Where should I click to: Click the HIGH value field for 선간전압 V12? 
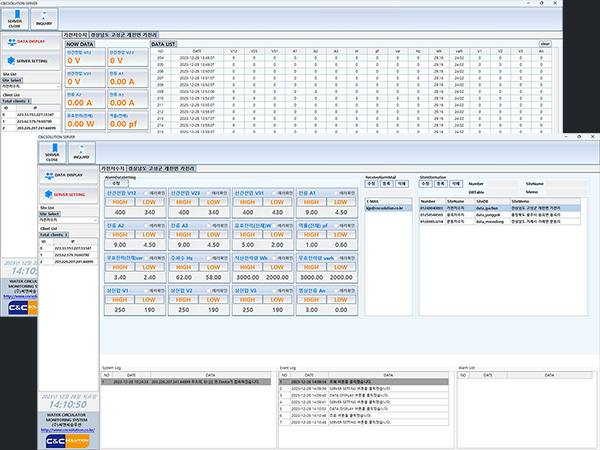pyautogui.click(x=120, y=212)
